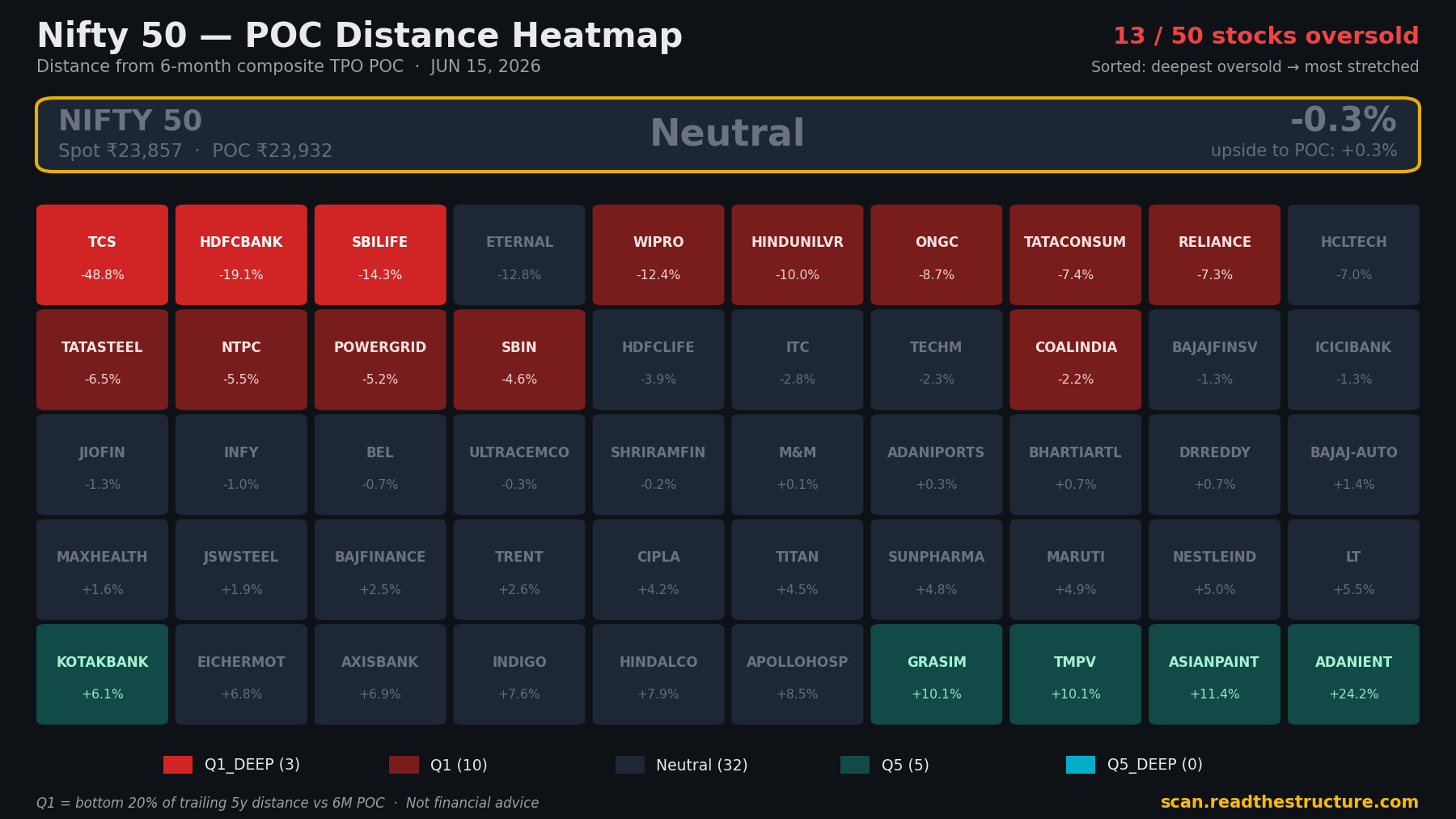Click the 'Sorted: deepest oversold' caption
1456x819 pixels.
click(1187, 67)
